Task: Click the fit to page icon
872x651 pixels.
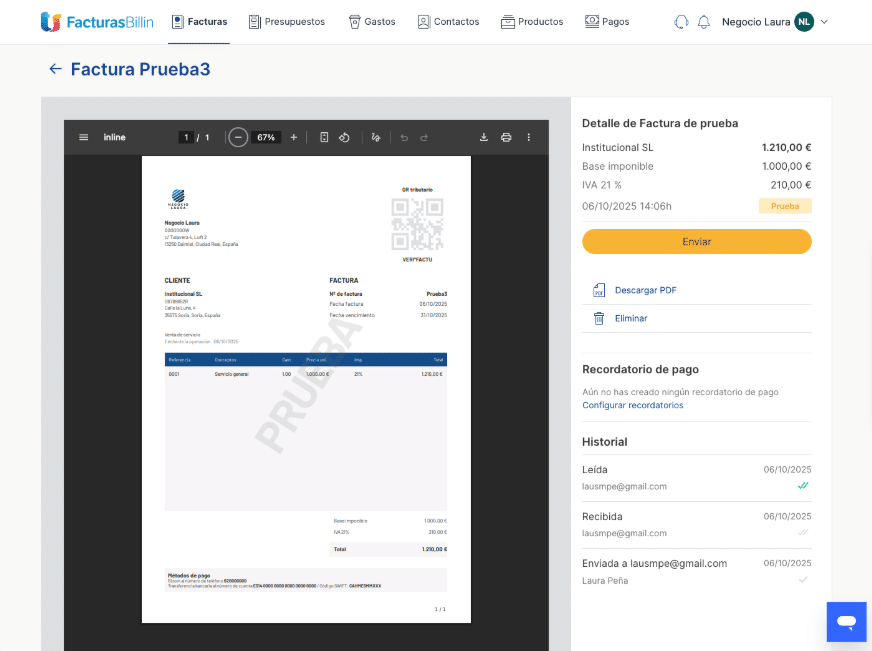Action: pos(324,137)
